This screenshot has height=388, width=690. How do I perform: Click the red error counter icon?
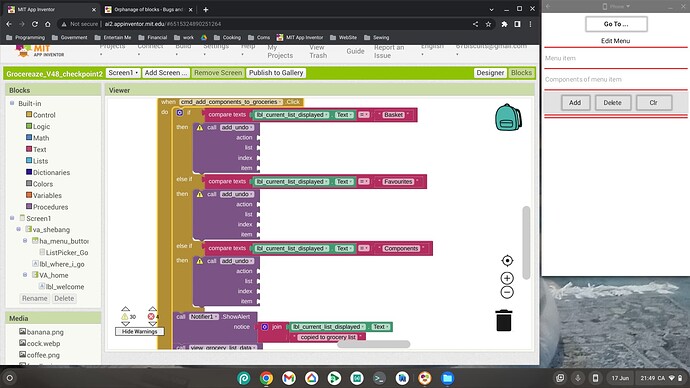151,316
